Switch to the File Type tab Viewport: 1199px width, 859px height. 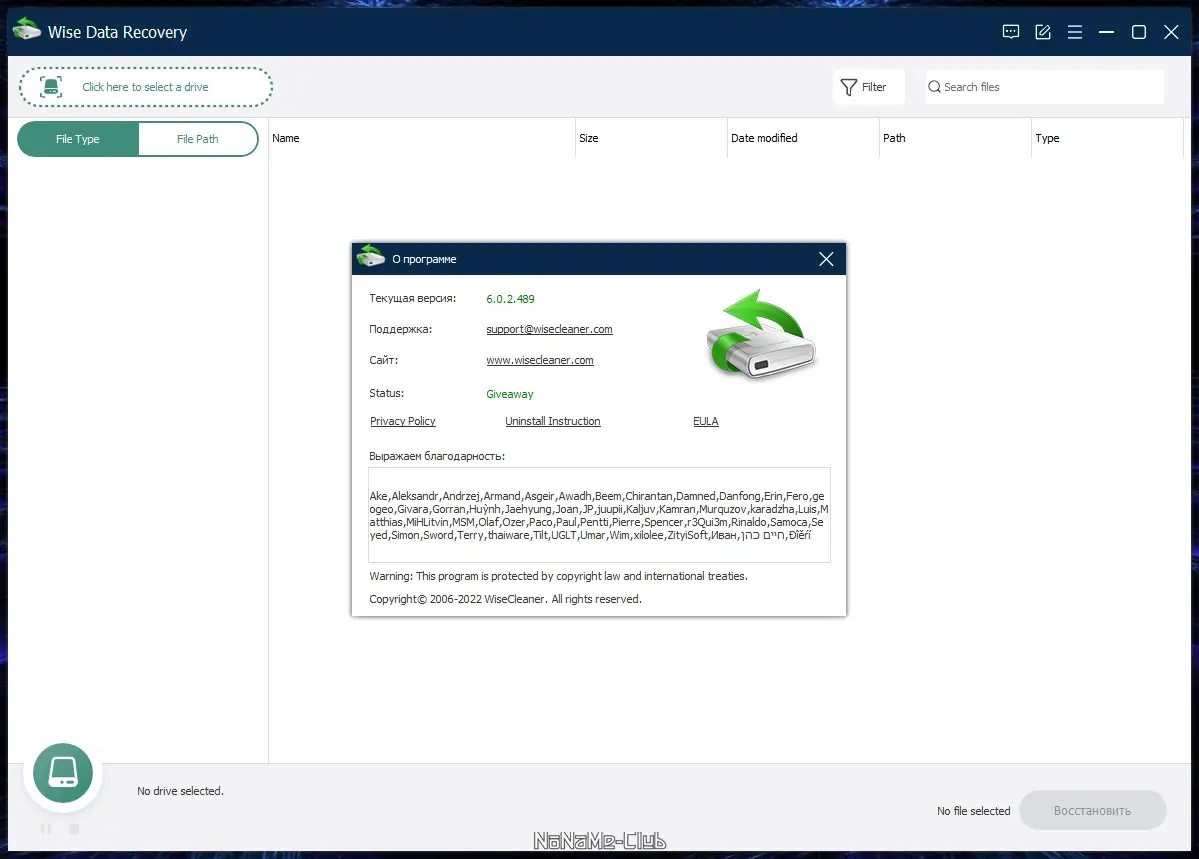78,138
